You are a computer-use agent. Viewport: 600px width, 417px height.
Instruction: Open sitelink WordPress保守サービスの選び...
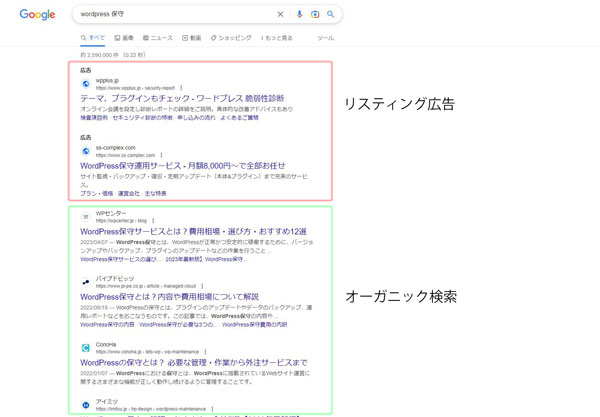(121, 259)
